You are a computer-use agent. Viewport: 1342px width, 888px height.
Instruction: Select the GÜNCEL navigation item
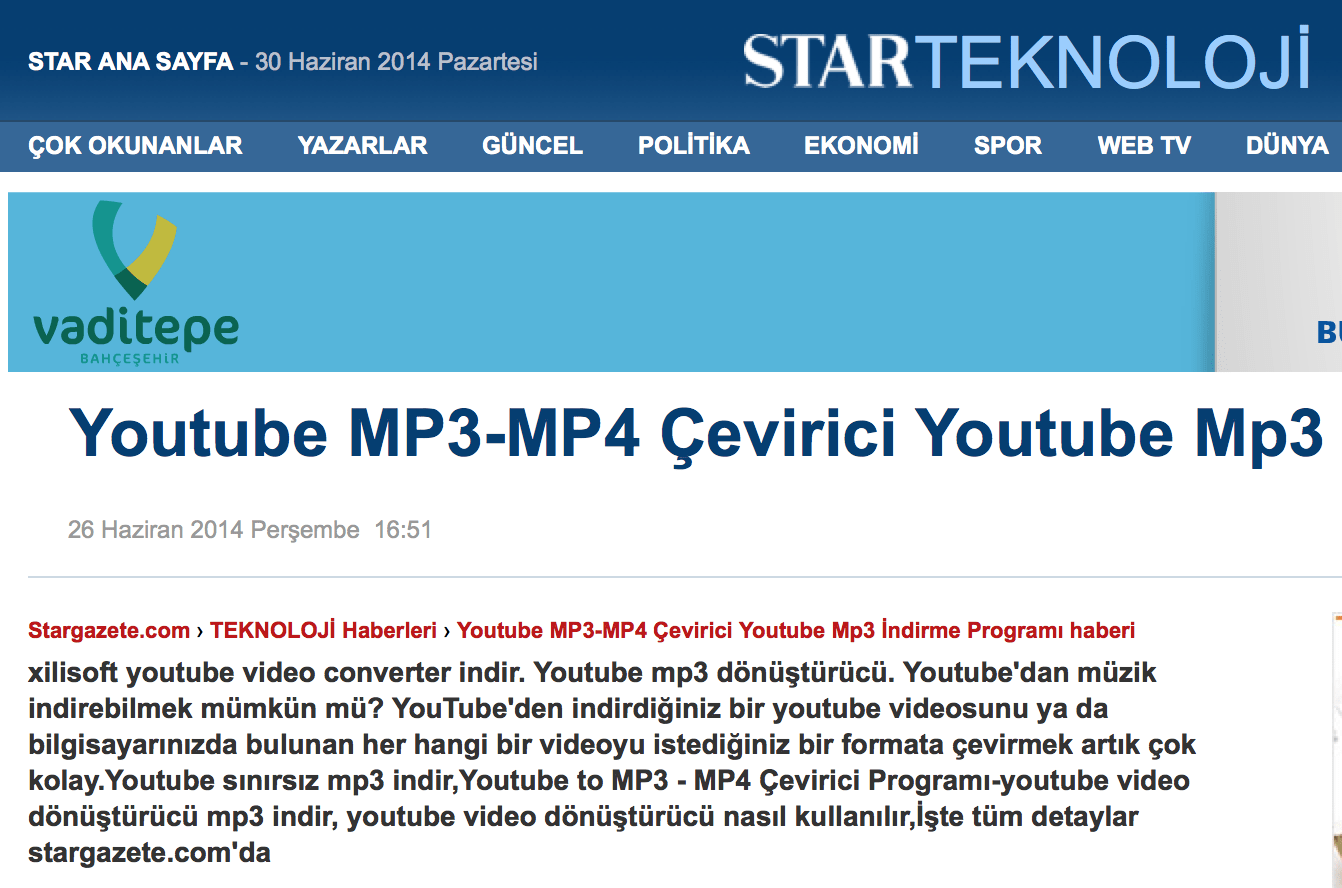coord(532,146)
